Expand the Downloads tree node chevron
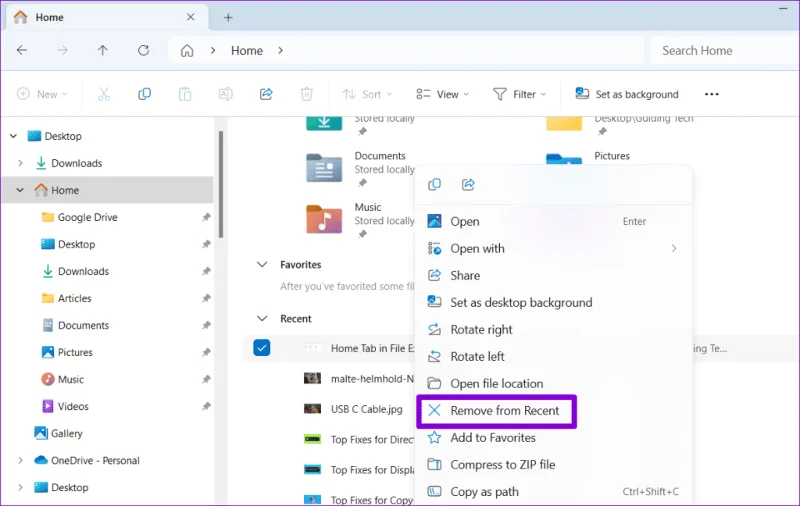The image size is (800, 506). [x=20, y=163]
